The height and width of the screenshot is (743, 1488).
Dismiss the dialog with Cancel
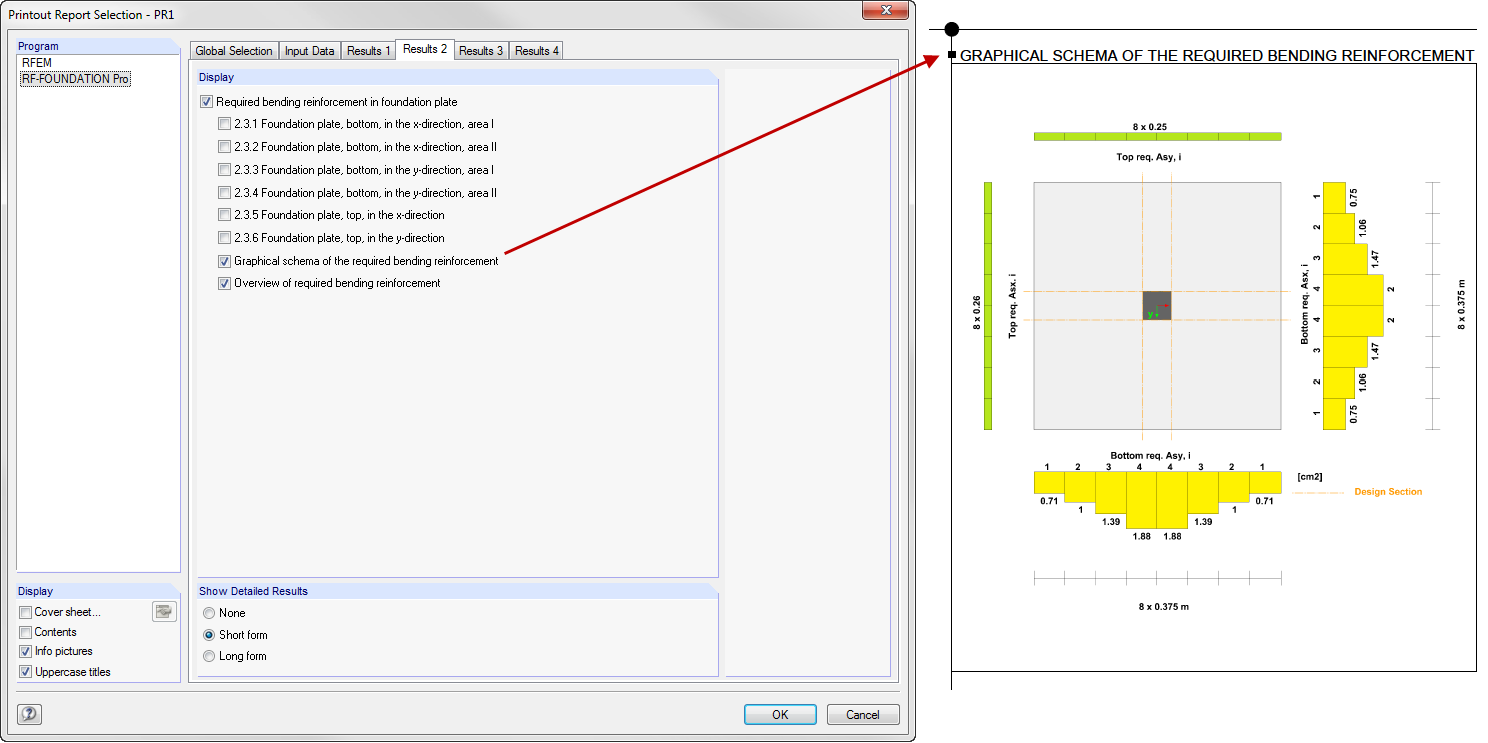pyautogui.click(x=863, y=714)
